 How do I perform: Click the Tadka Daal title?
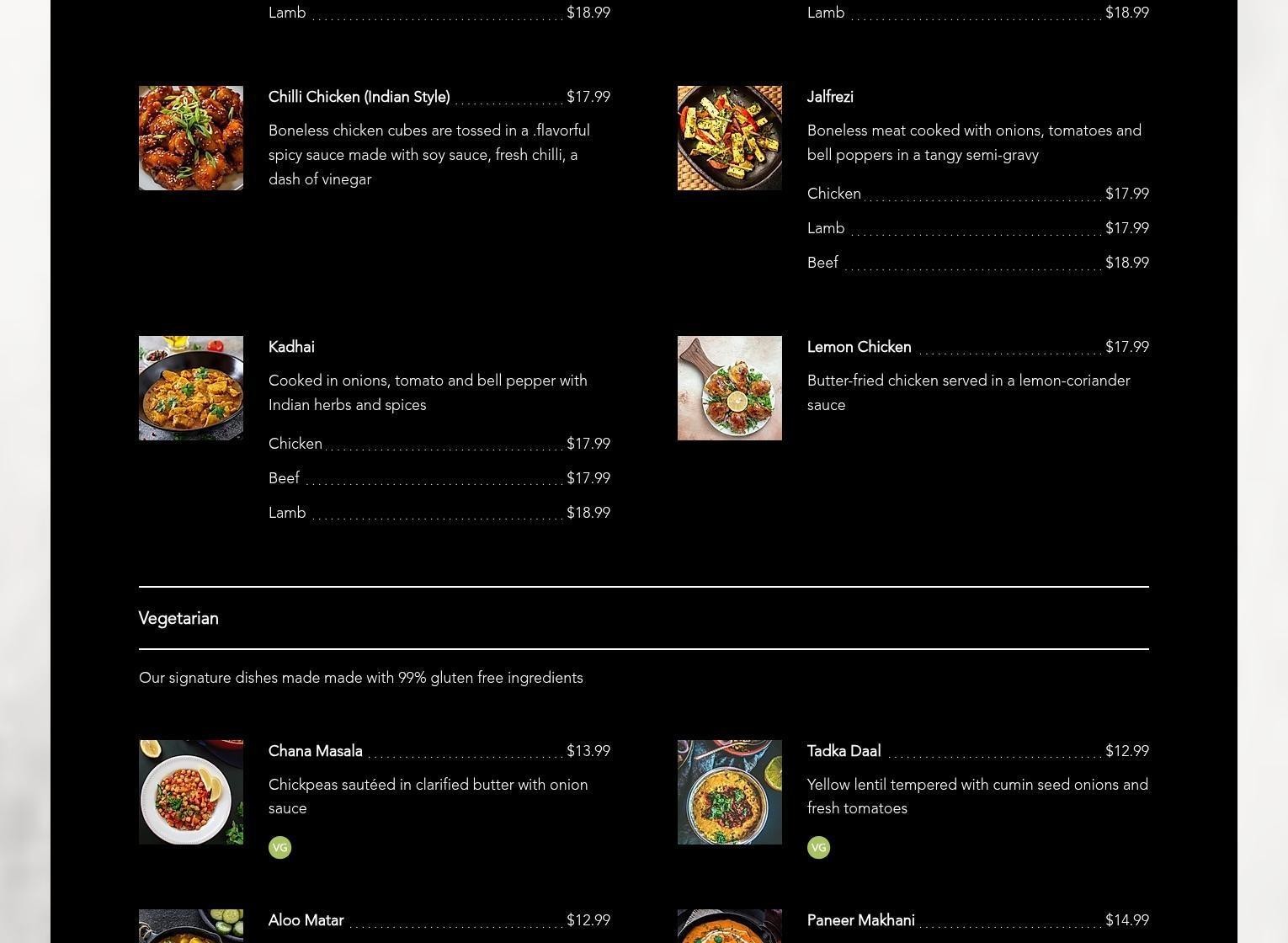844,751
